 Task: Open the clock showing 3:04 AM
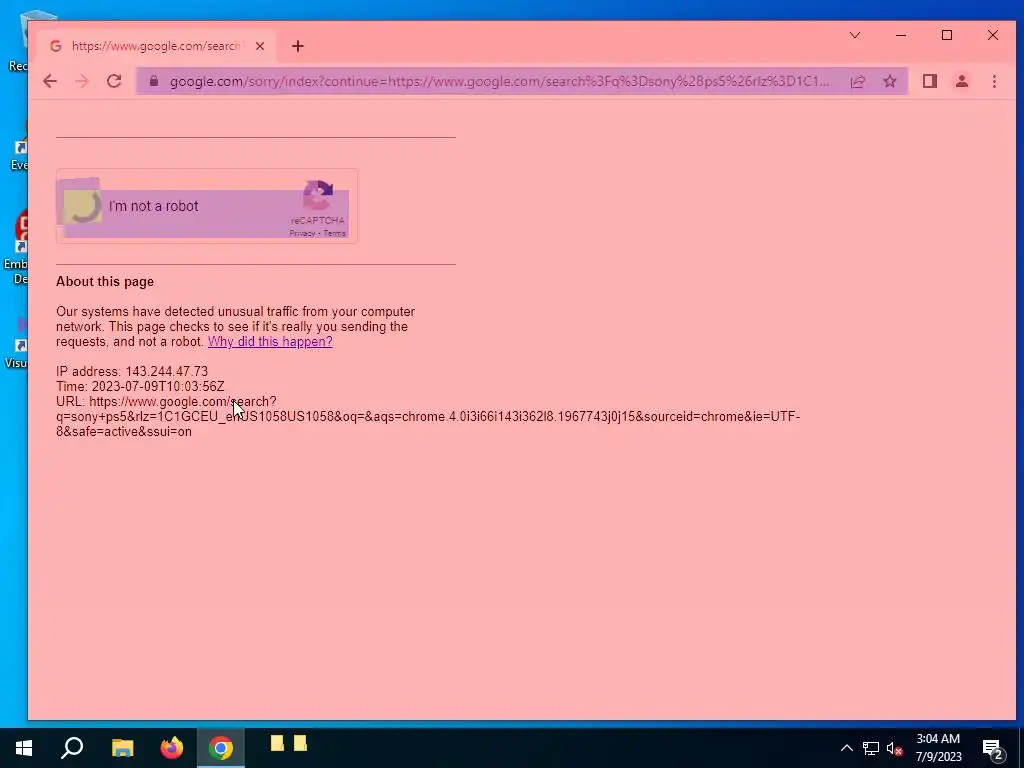pyautogui.click(x=938, y=748)
